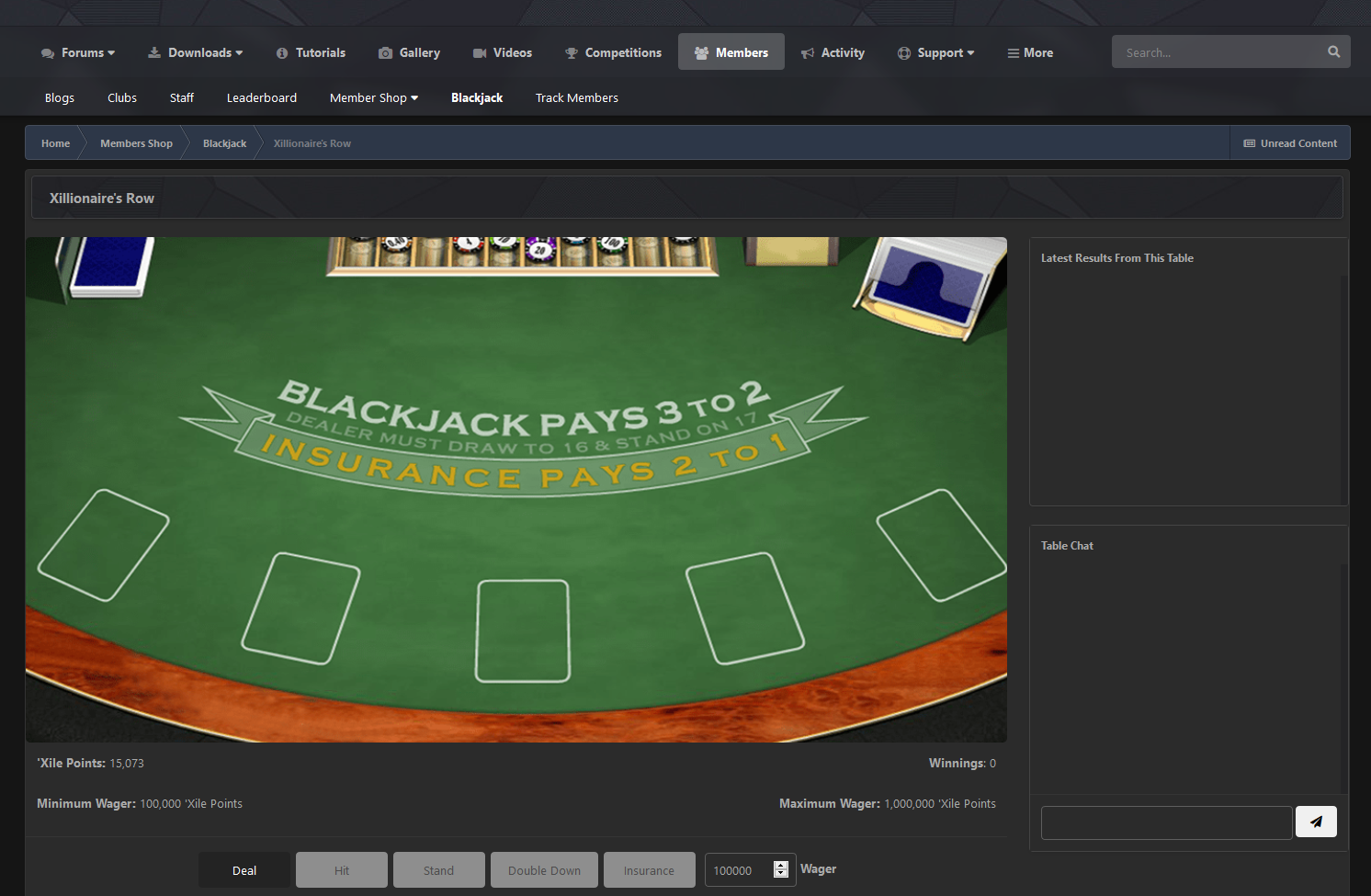This screenshot has height=896, width=1371.
Task: Click the Minimum Wager text
Action: 140,803
